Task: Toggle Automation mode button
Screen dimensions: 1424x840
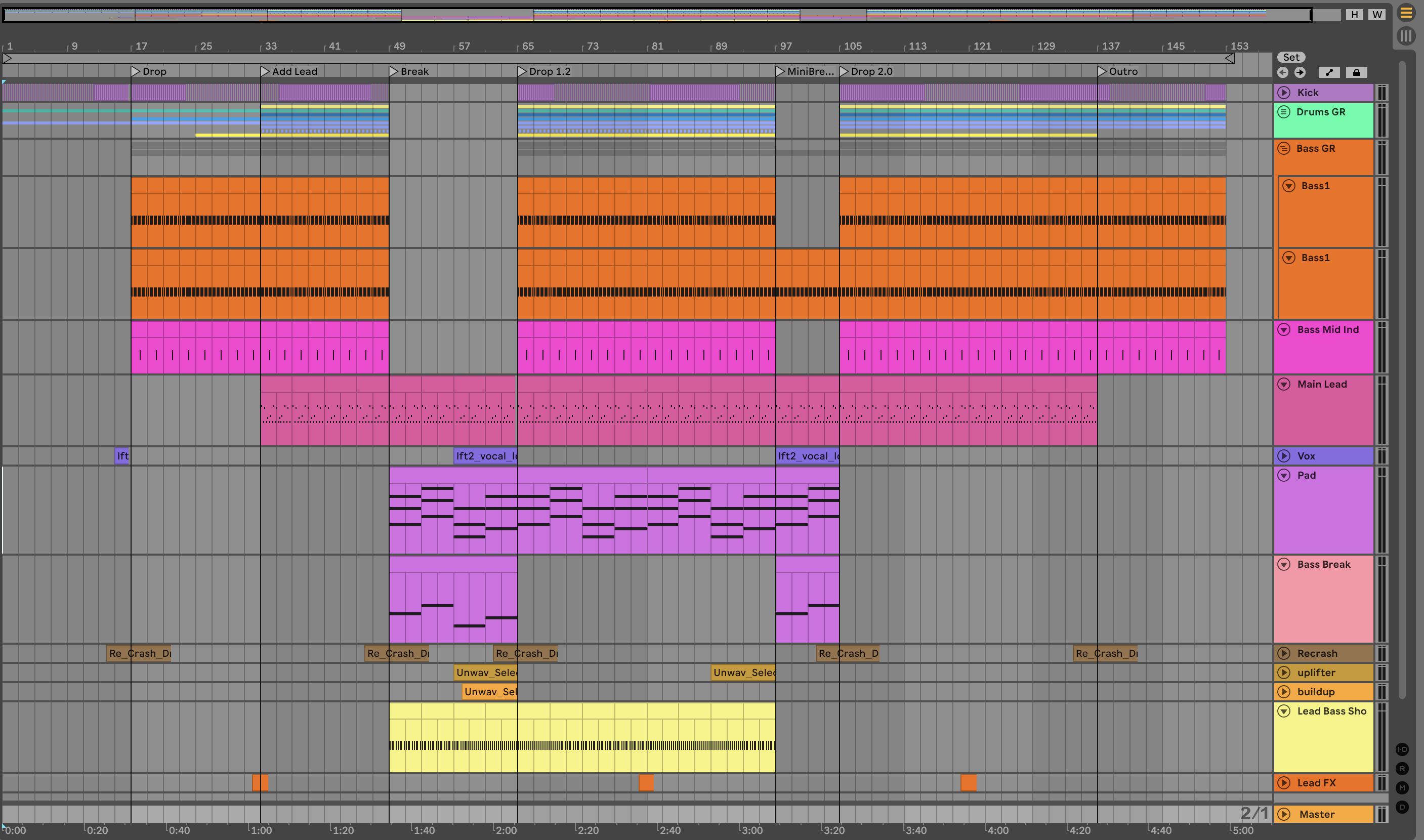Action: 1328,72
